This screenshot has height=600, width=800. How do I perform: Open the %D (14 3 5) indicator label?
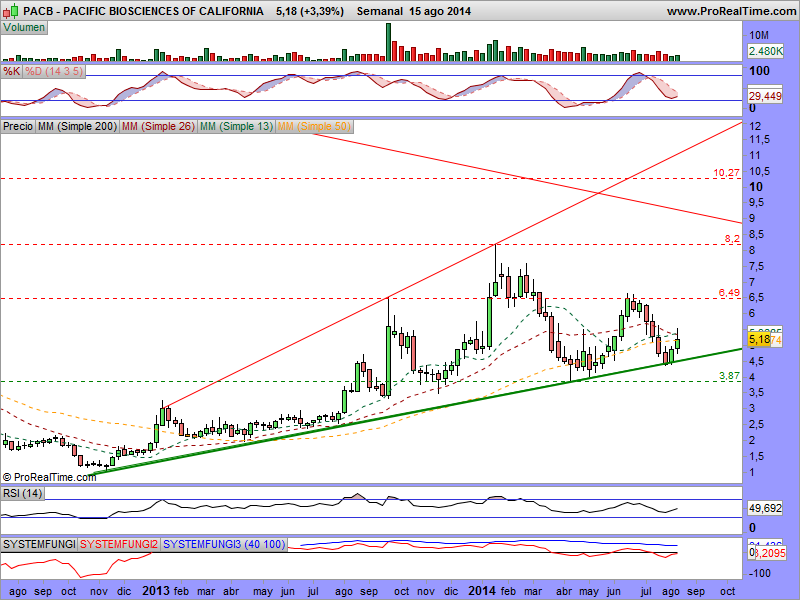click(x=54, y=71)
